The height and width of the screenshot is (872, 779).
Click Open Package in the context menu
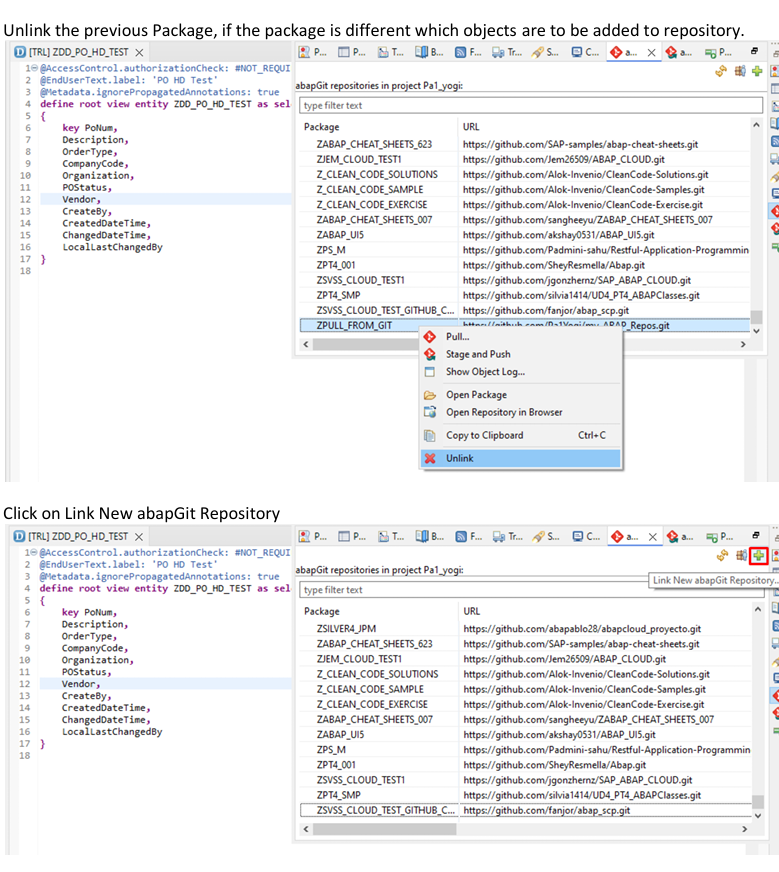coord(520,395)
